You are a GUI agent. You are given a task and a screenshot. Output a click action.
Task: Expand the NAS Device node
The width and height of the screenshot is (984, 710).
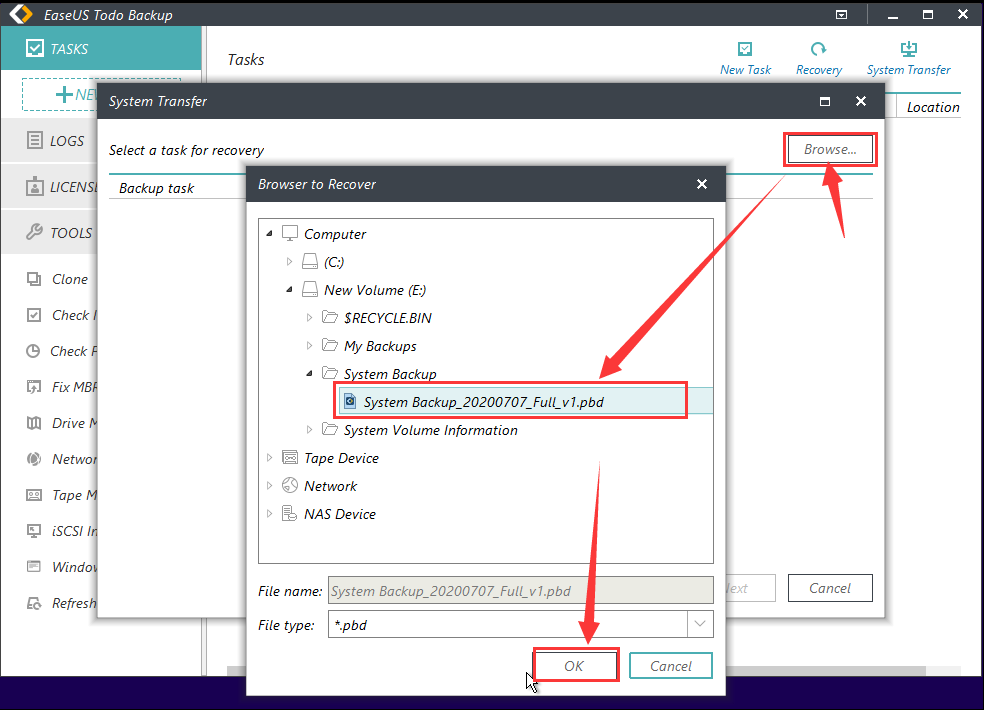click(269, 514)
